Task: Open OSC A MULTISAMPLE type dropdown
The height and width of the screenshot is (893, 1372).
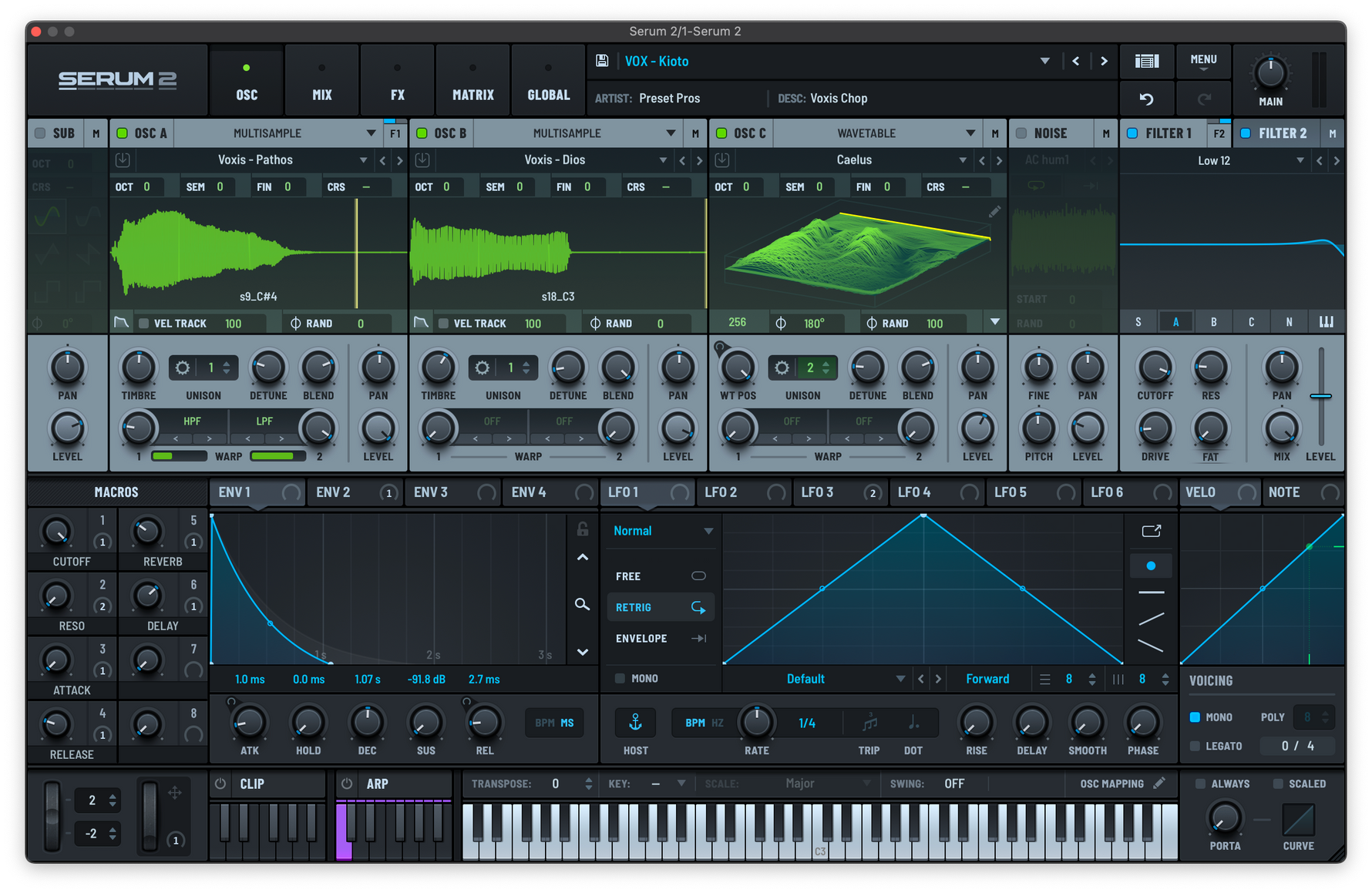Action: click(278, 133)
